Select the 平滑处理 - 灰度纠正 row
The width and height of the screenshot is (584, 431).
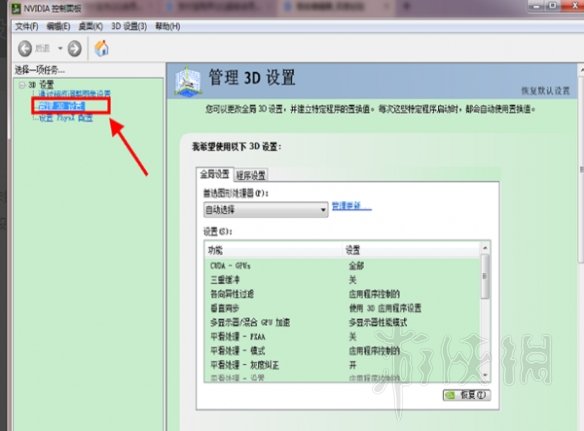(x=343, y=365)
